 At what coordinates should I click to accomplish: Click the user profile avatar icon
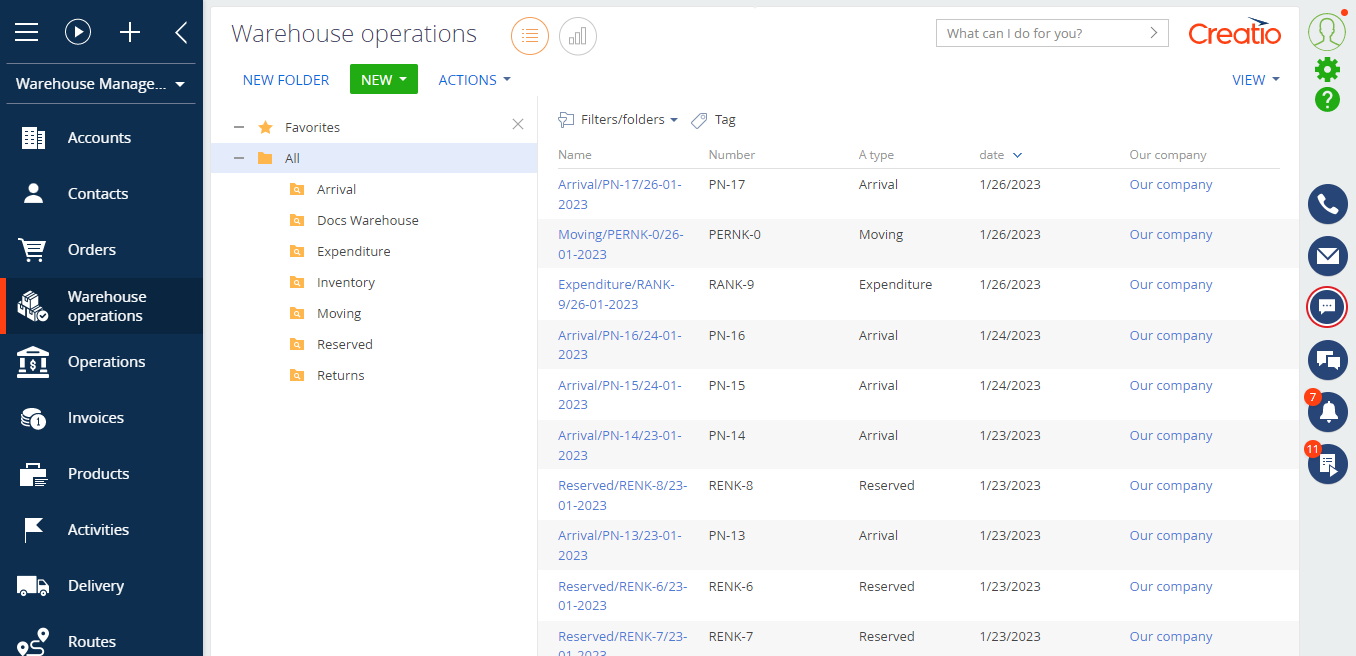[x=1327, y=32]
